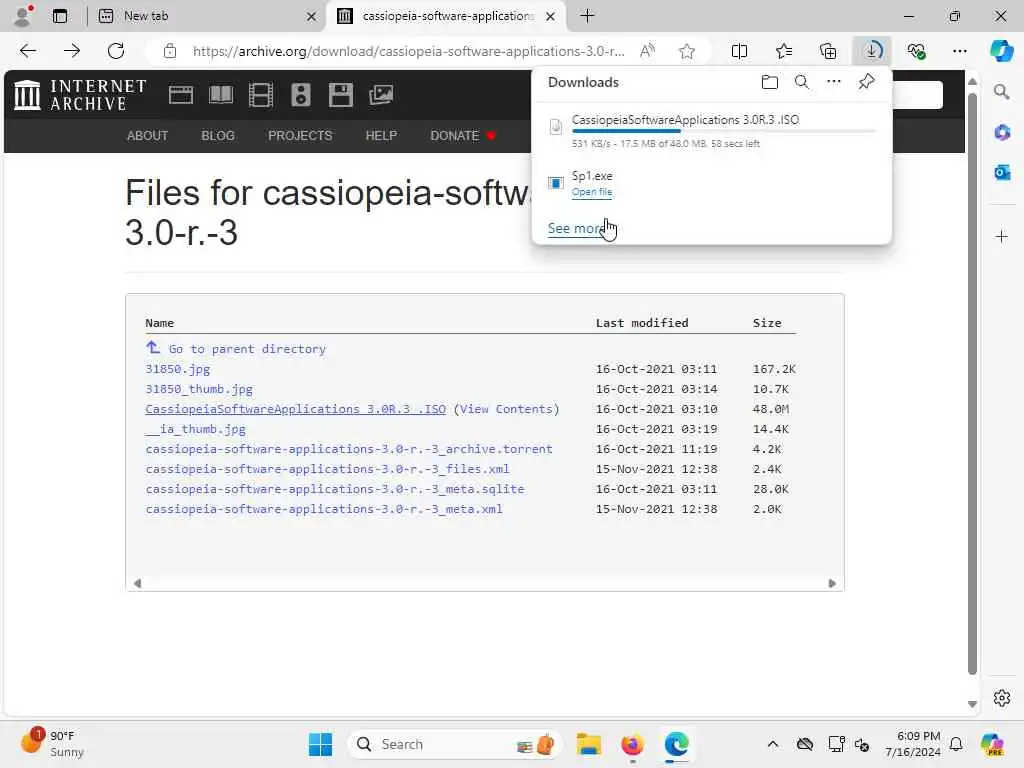
Task: Open 31850.jpg file link
Action: point(178,369)
